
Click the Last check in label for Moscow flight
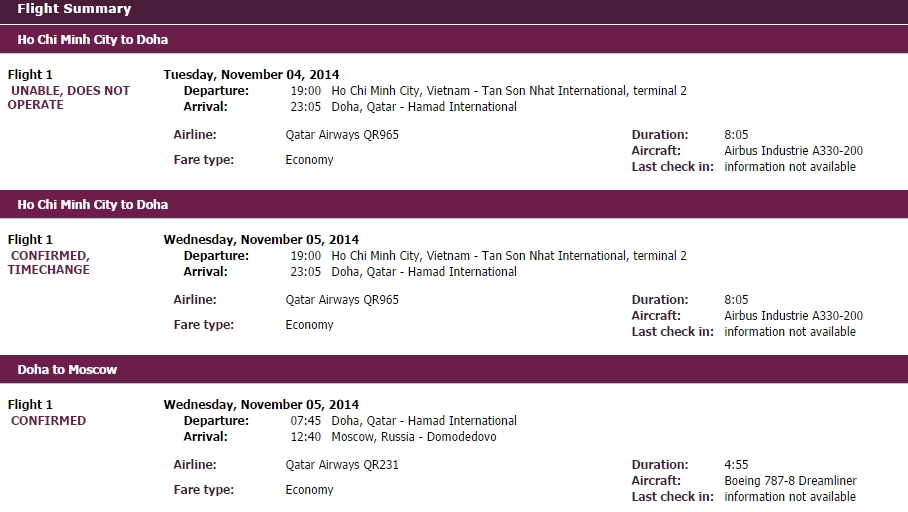pos(672,497)
